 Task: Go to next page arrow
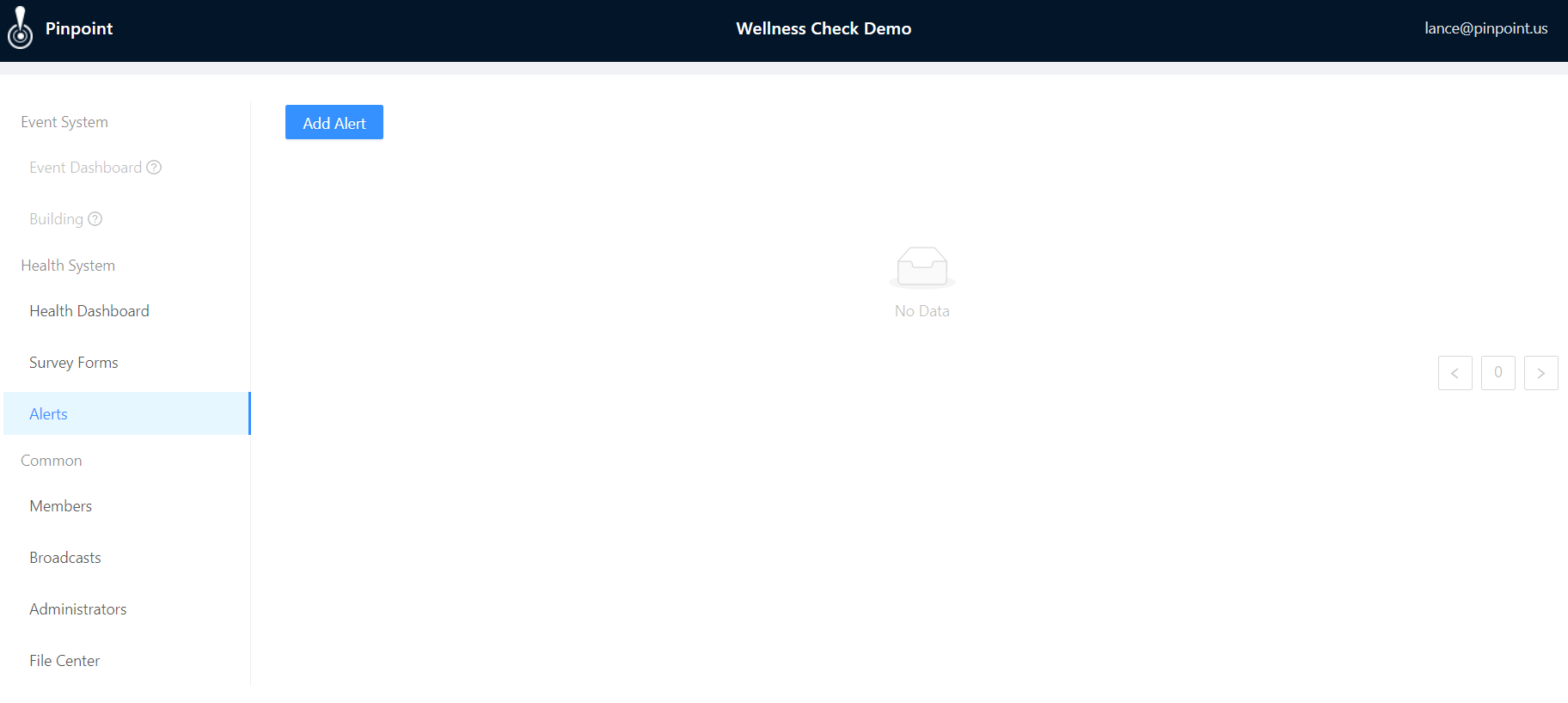(x=1541, y=373)
